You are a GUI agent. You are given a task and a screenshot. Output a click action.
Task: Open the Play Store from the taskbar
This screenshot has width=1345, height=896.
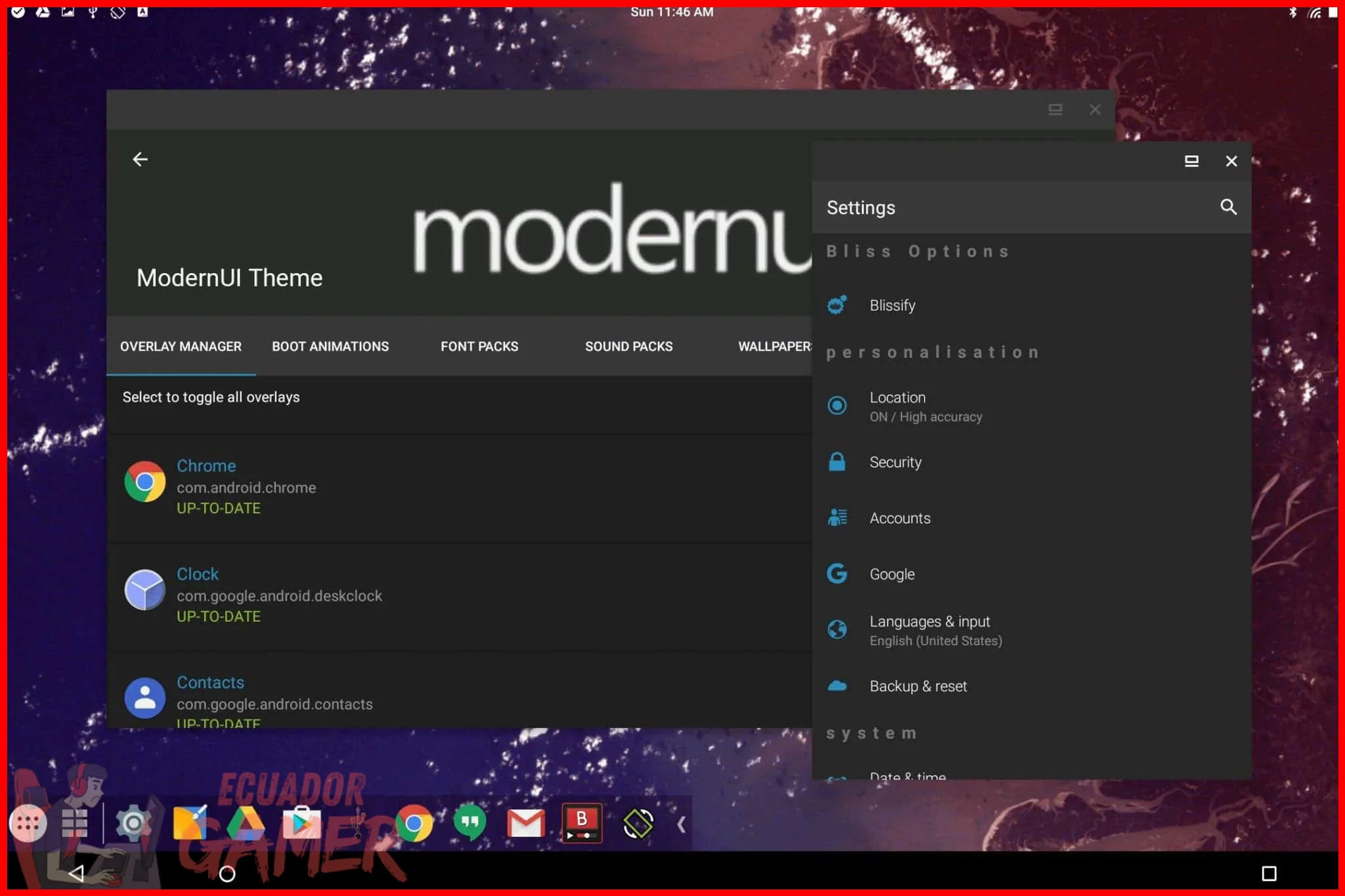coord(301,823)
